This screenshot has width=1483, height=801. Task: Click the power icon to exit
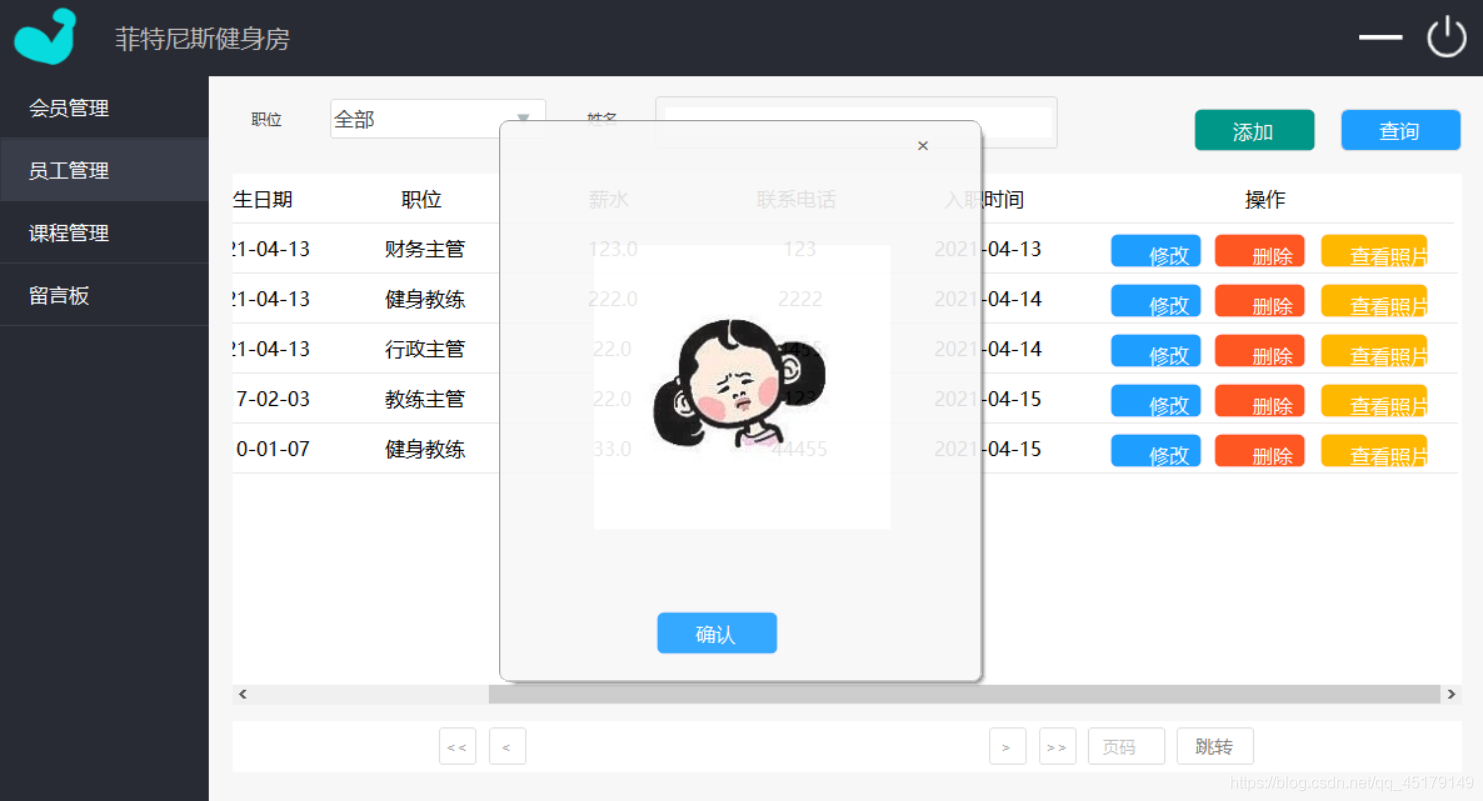[1446, 38]
